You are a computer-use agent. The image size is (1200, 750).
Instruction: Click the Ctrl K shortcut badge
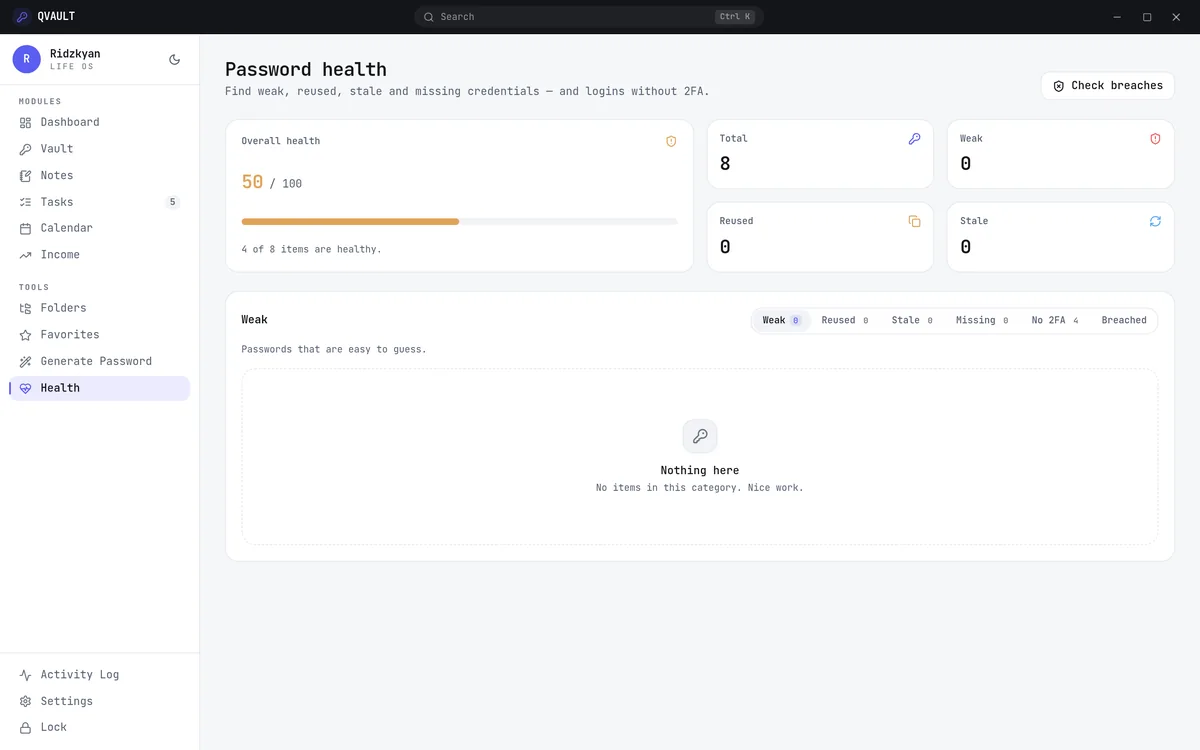pos(735,17)
